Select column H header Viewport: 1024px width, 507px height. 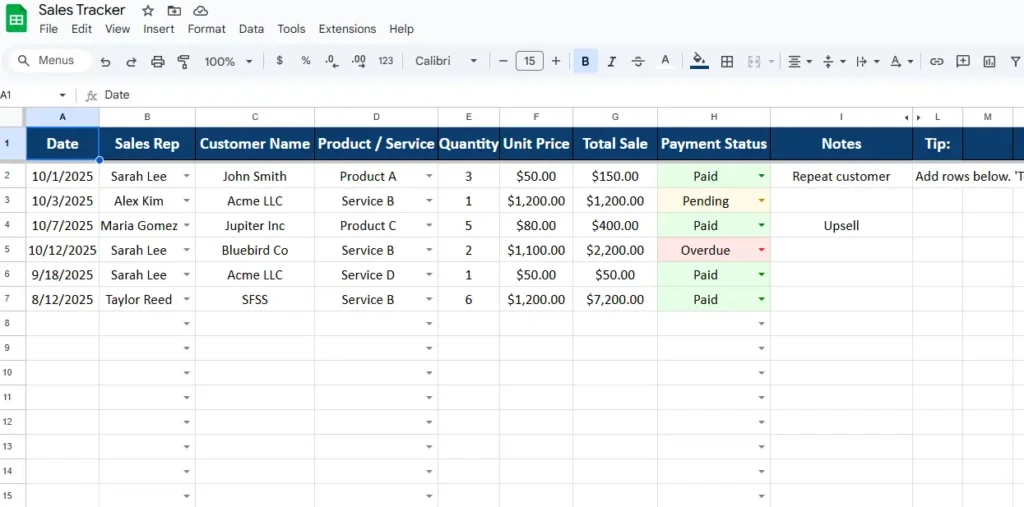click(714, 117)
